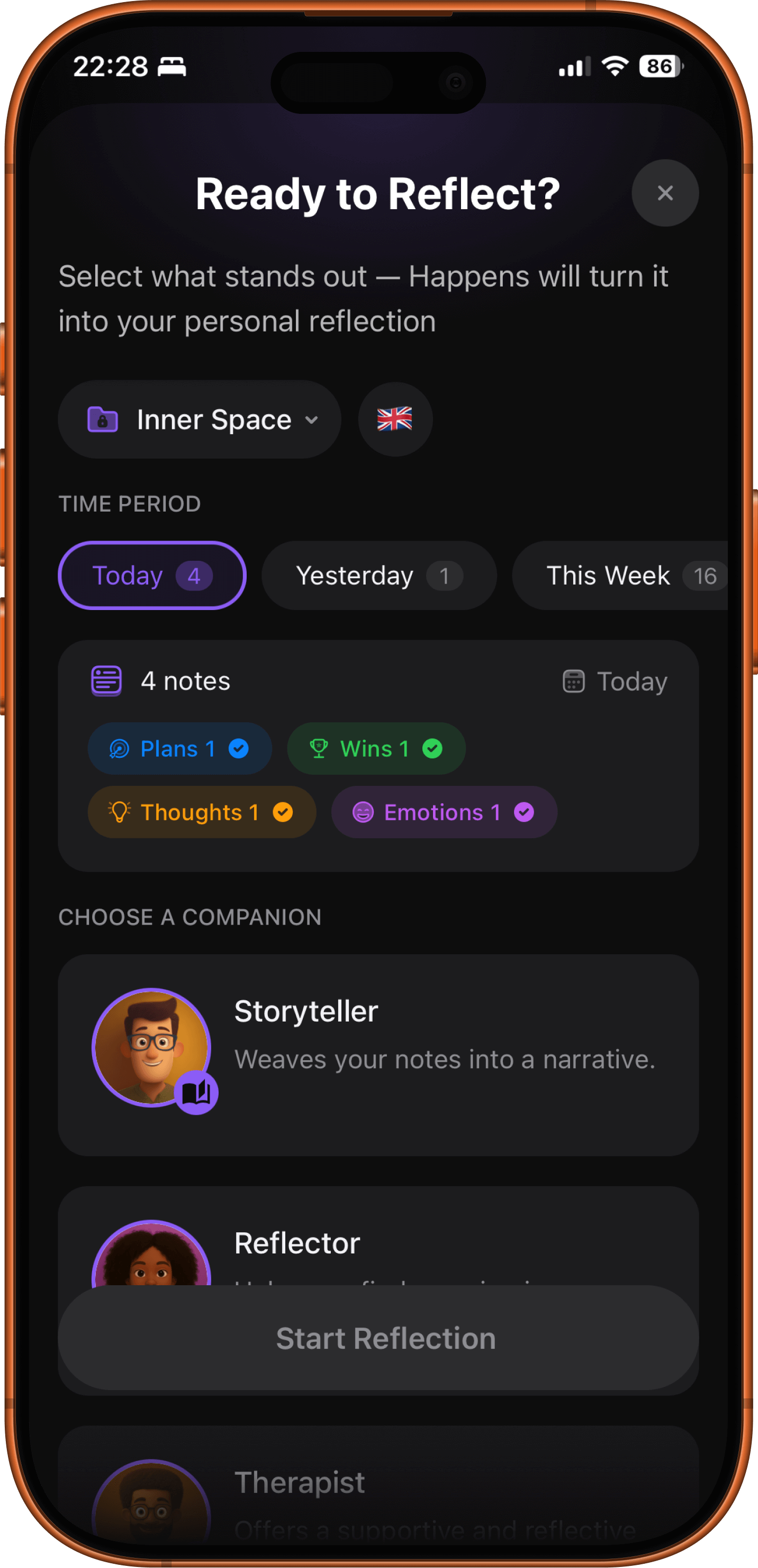Screen dimensions: 758x1568
Task: Select the Plans target icon
Action: tap(119, 749)
